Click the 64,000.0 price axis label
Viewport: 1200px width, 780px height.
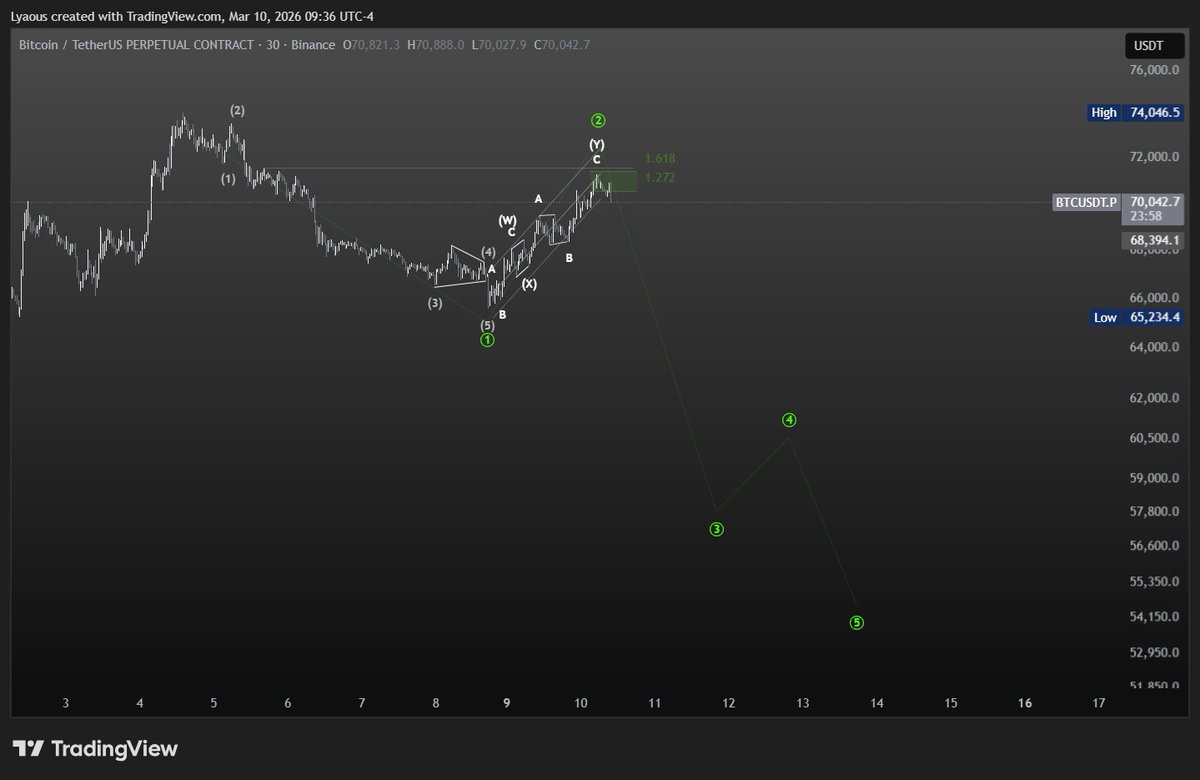tap(1152, 347)
